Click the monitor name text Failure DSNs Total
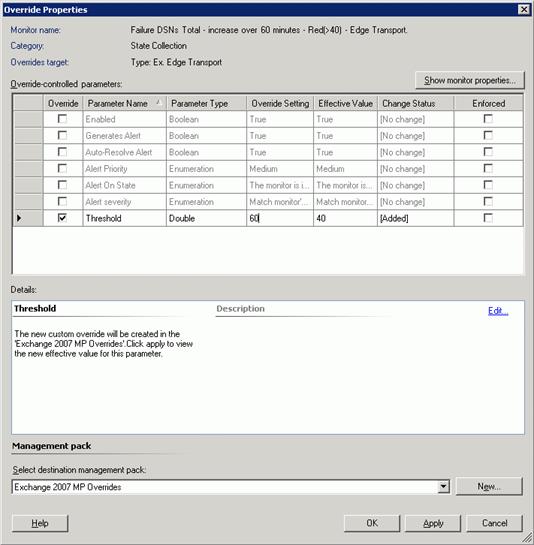Image resolution: width=534 pixels, height=545 pixels. [x=269, y=30]
